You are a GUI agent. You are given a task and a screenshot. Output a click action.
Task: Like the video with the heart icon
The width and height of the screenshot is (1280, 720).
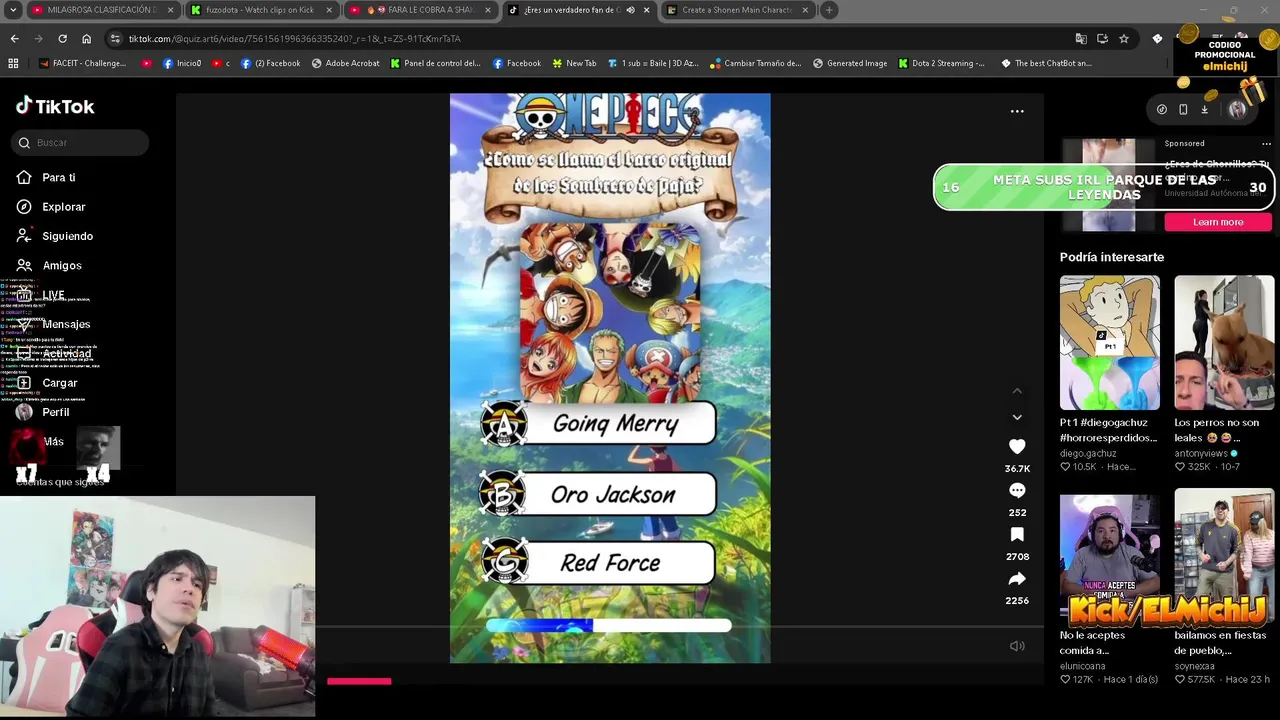(x=1017, y=446)
